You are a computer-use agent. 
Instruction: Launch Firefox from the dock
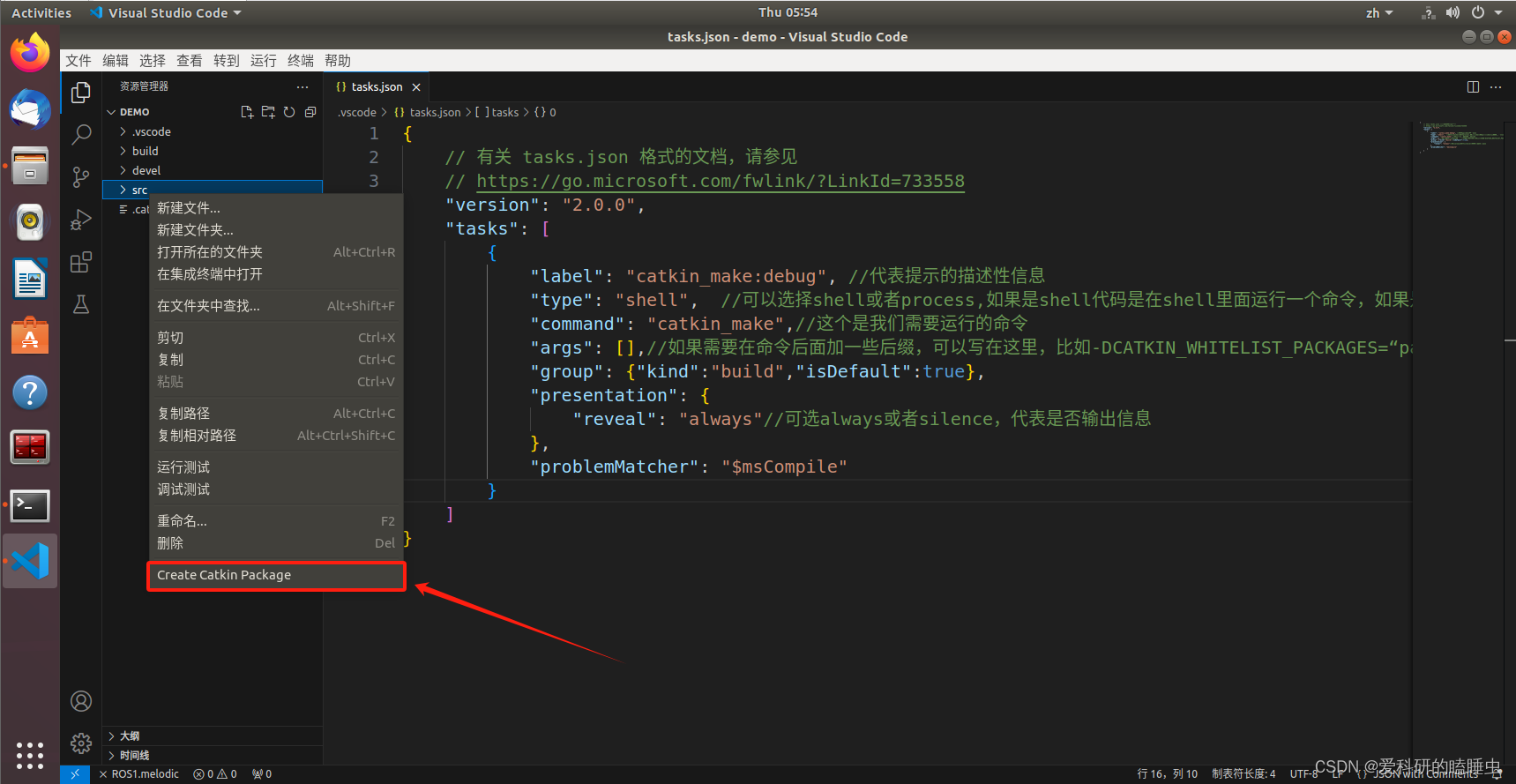click(x=30, y=53)
